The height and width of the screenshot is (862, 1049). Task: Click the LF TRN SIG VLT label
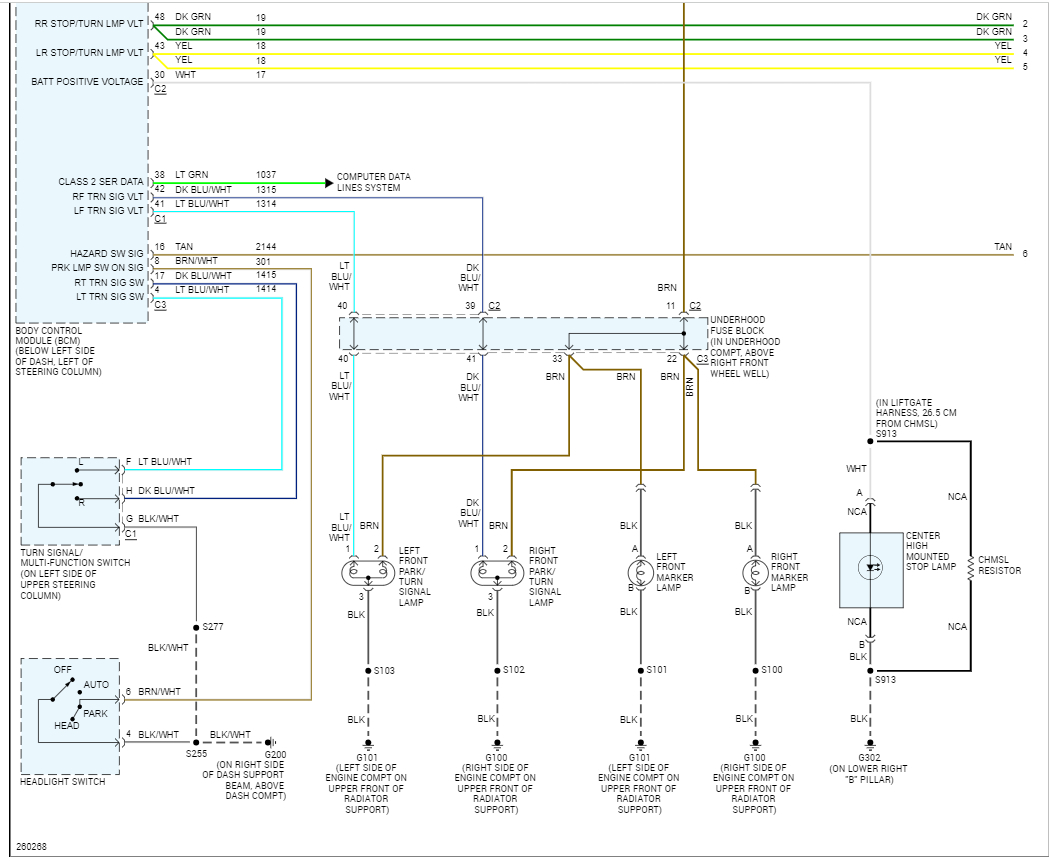[x=108, y=210]
